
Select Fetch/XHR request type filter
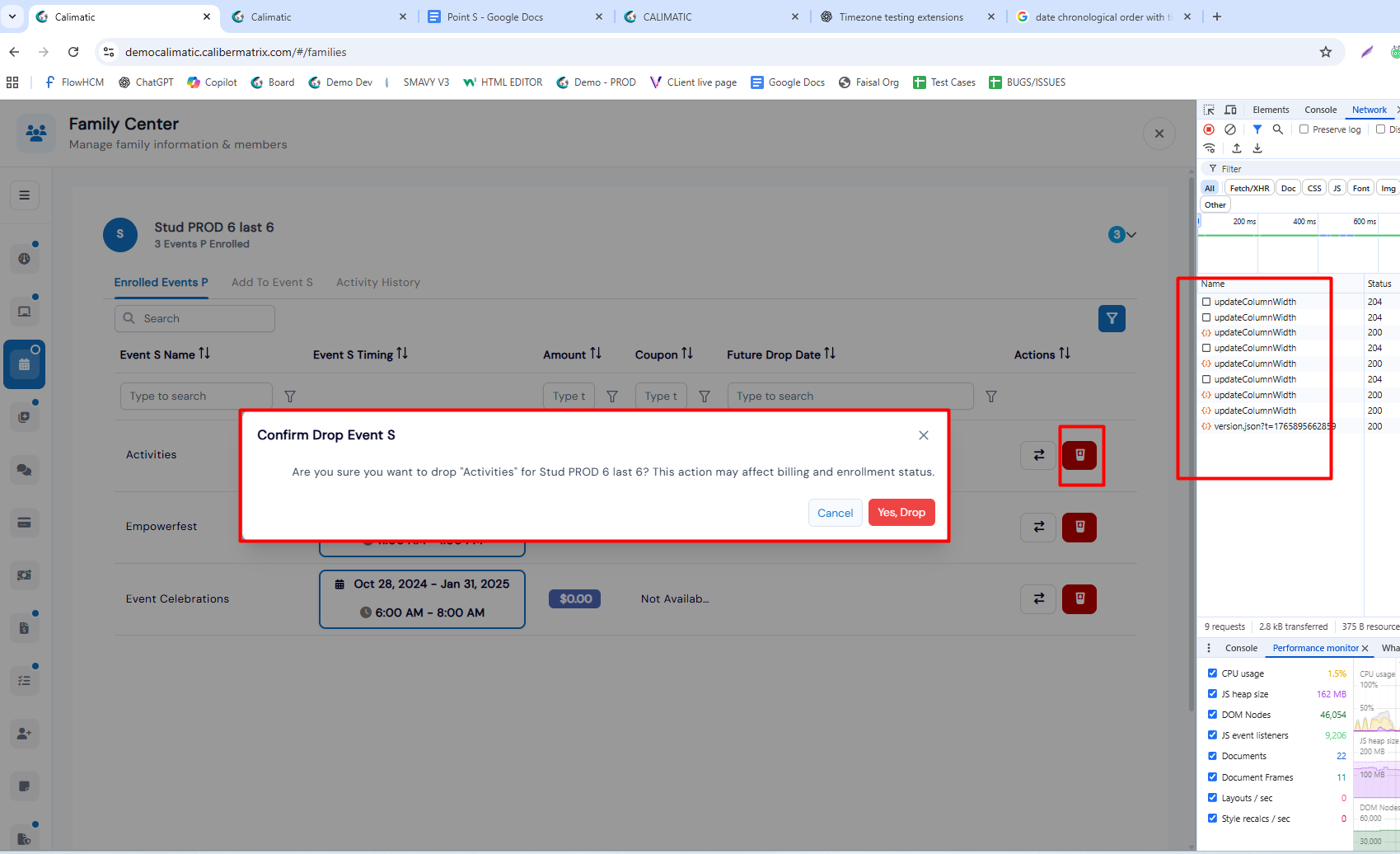(x=1249, y=188)
